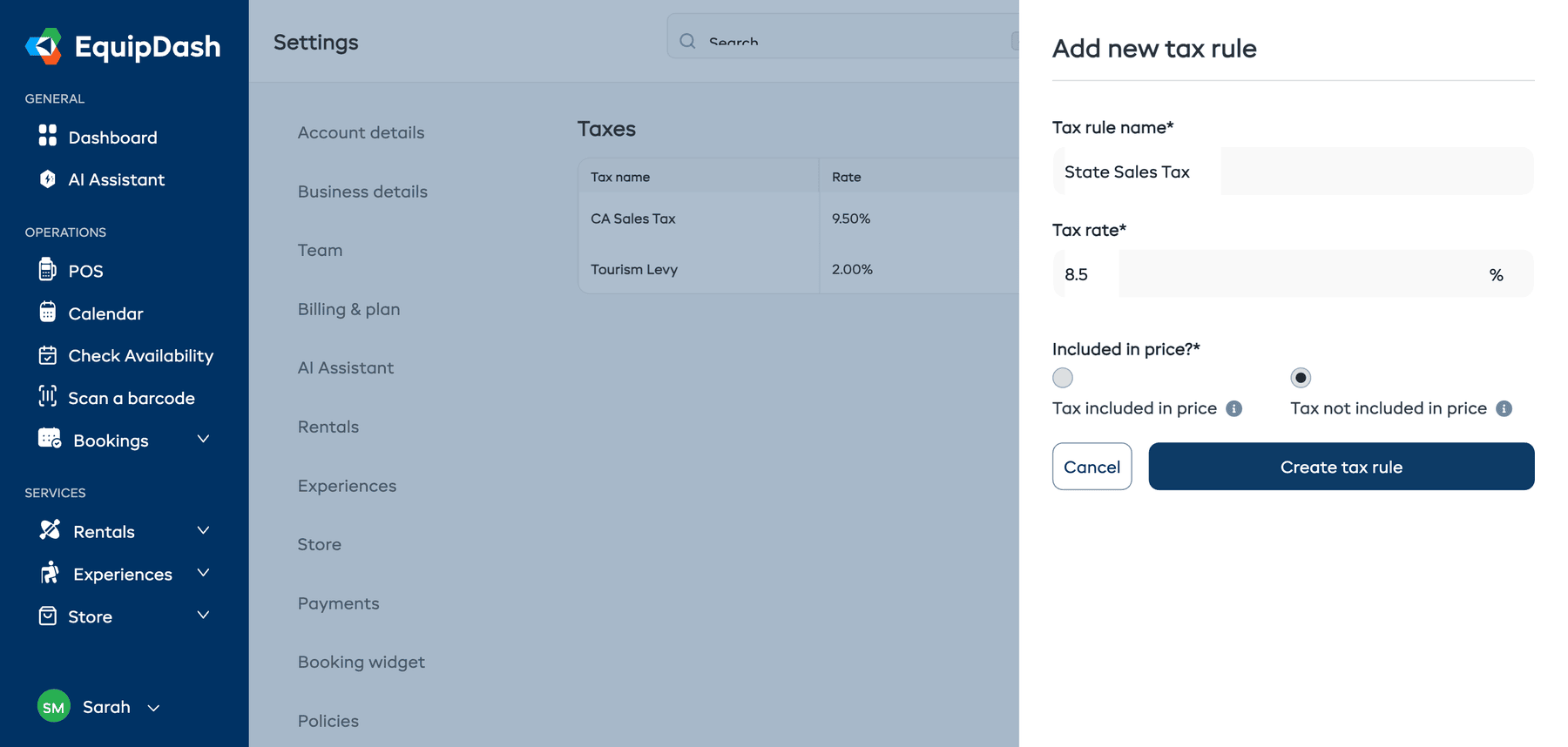Click the Scan a barcode icon
The height and width of the screenshot is (747, 1568).
[48, 396]
